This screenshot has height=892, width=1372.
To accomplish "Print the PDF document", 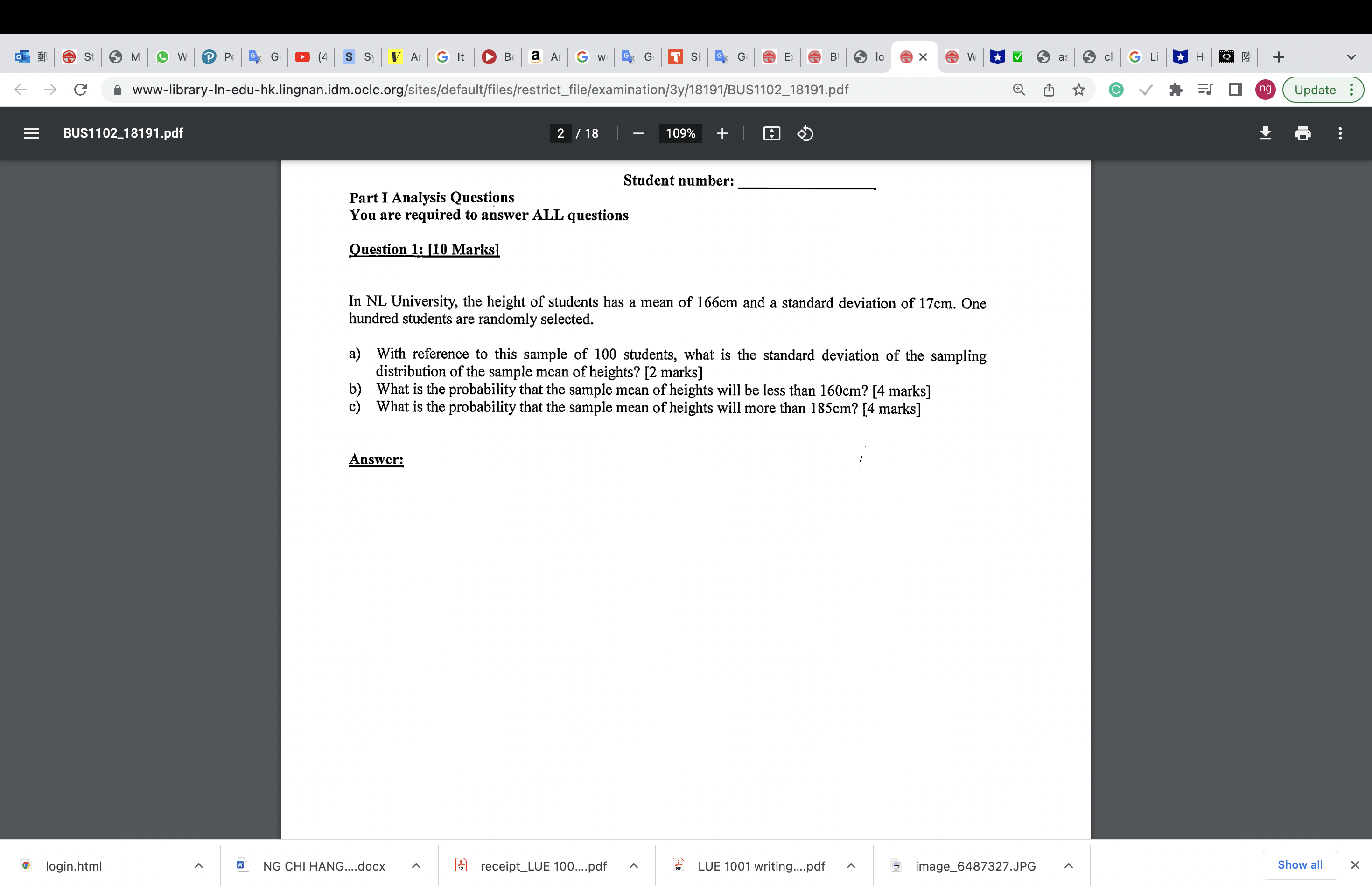I will [x=1302, y=133].
